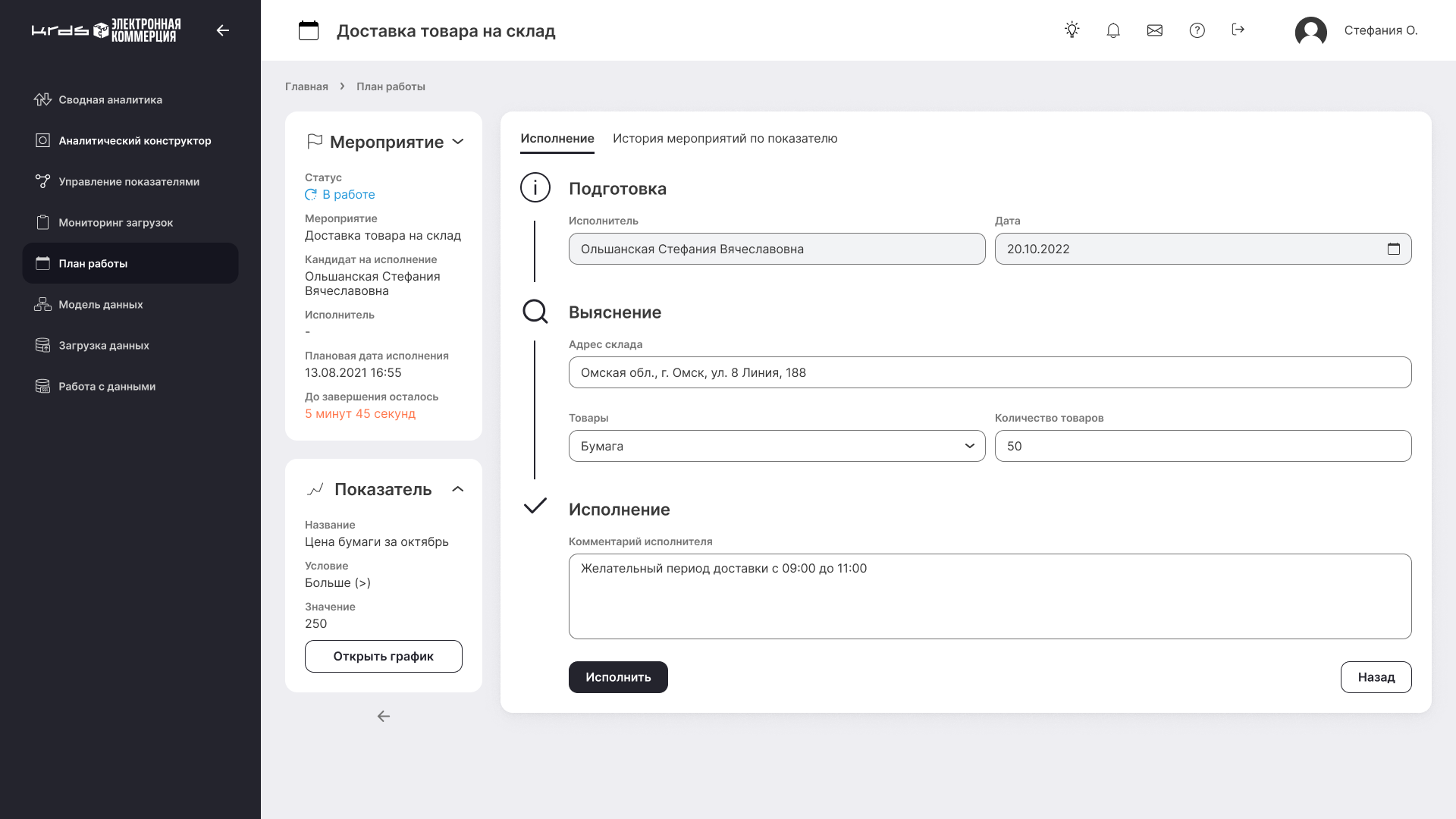The width and height of the screenshot is (1456, 819).
Task: Open the Товары dropdown showing Бумага
Action: point(970,446)
